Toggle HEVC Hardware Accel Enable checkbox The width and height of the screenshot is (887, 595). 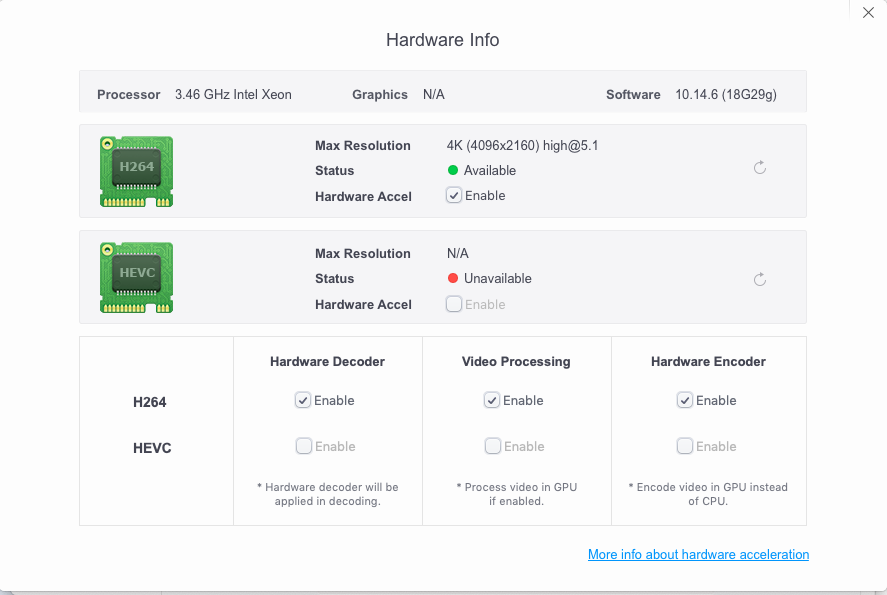[454, 304]
